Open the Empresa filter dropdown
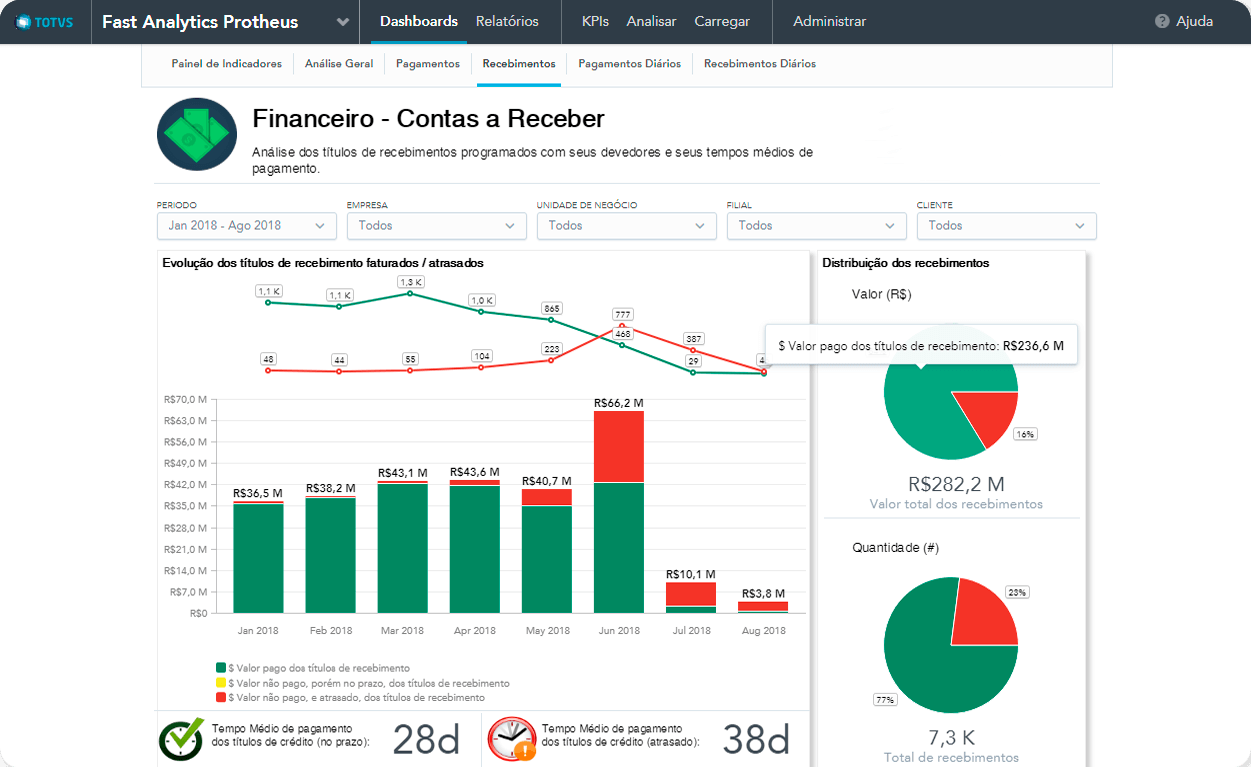The width and height of the screenshot is (1251, 767). coord(436,226)
